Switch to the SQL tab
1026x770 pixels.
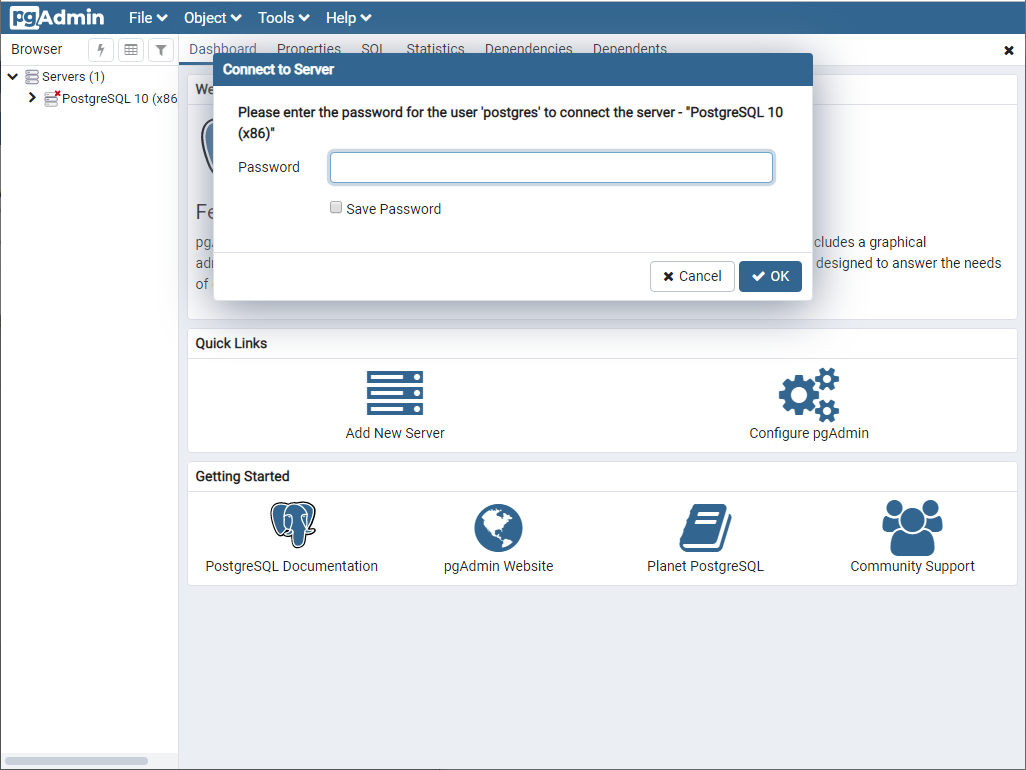(372, 48)
